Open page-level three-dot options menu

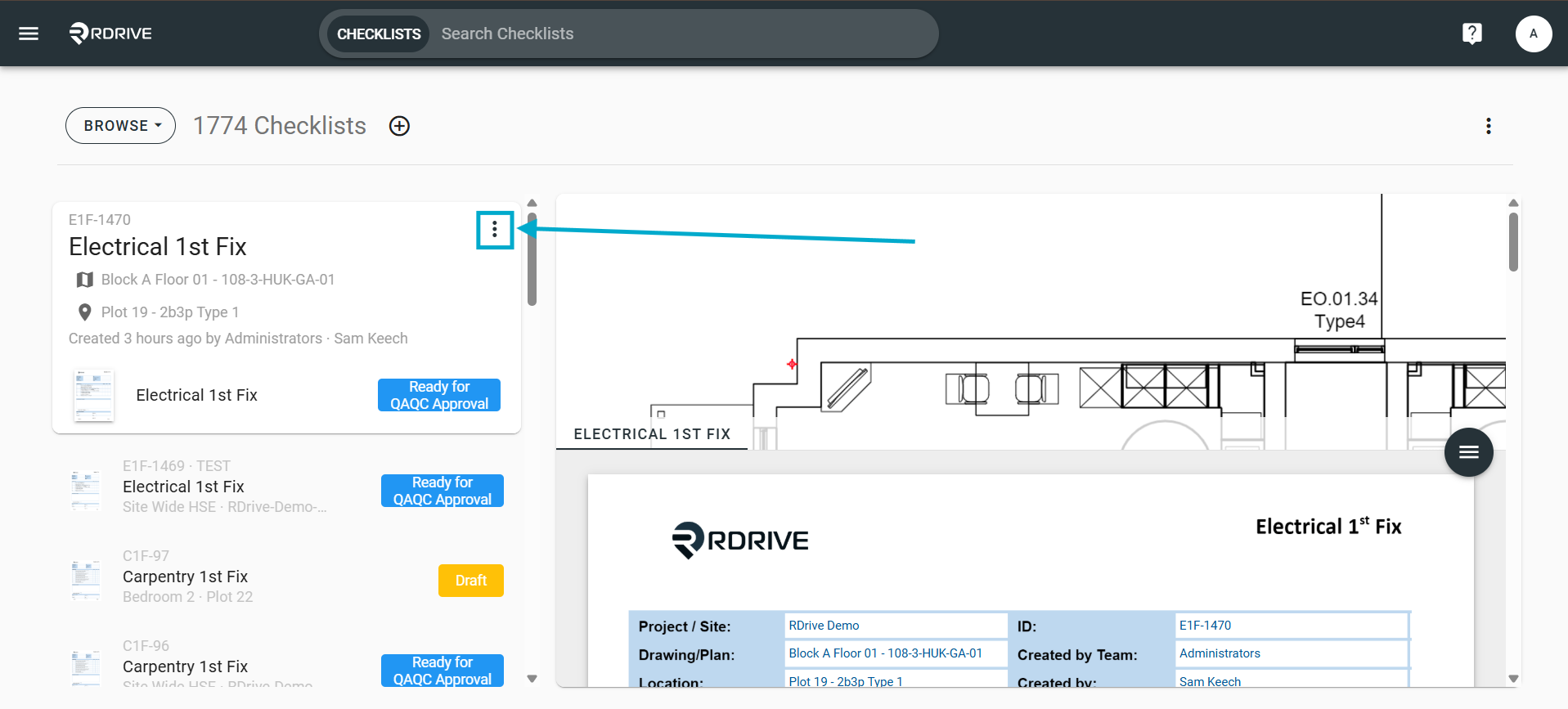(x=1488, y=126)
